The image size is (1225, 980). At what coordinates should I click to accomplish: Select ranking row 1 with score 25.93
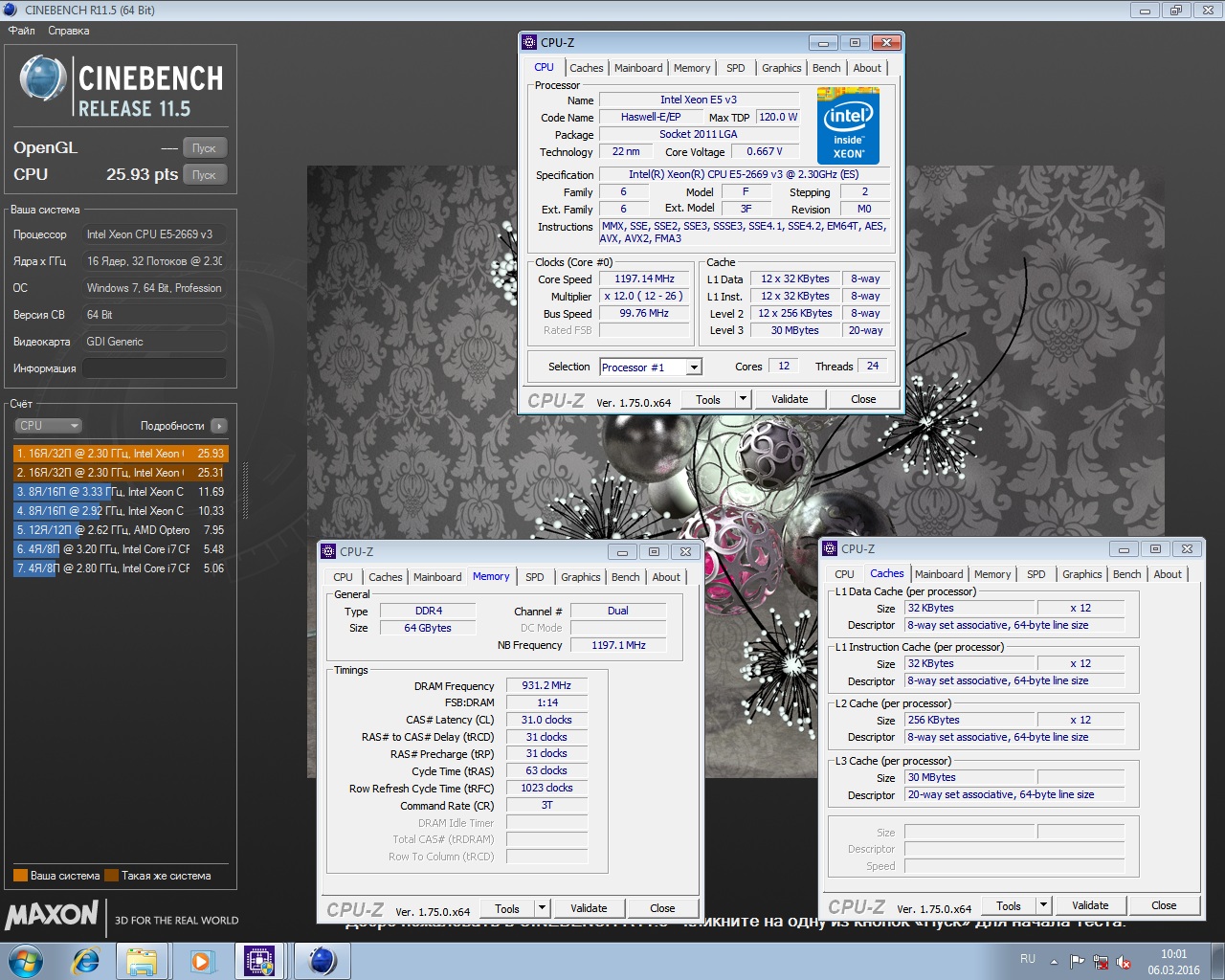(121, 454)
